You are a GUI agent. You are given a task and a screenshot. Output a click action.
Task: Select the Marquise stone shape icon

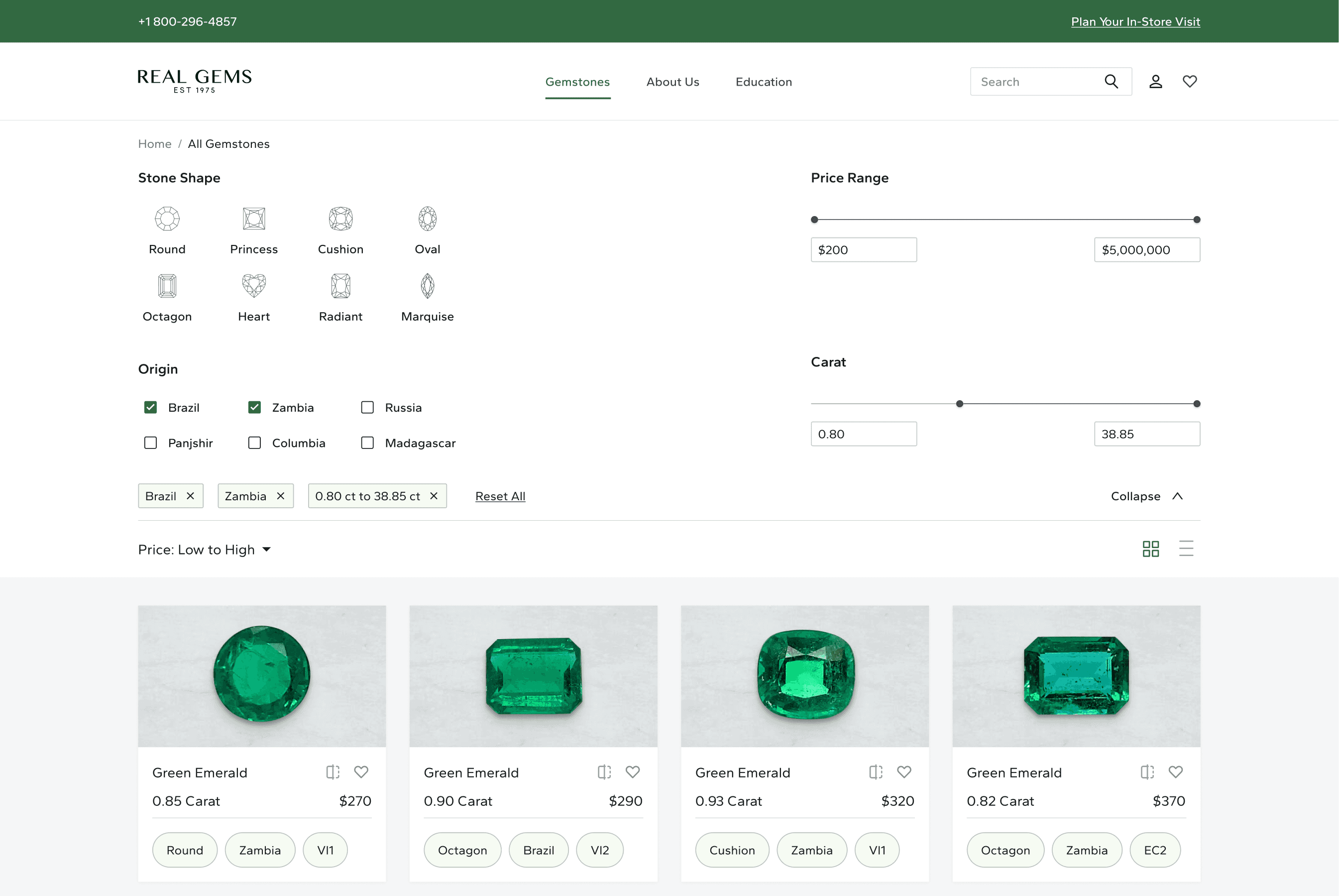[x=427, y=286]
